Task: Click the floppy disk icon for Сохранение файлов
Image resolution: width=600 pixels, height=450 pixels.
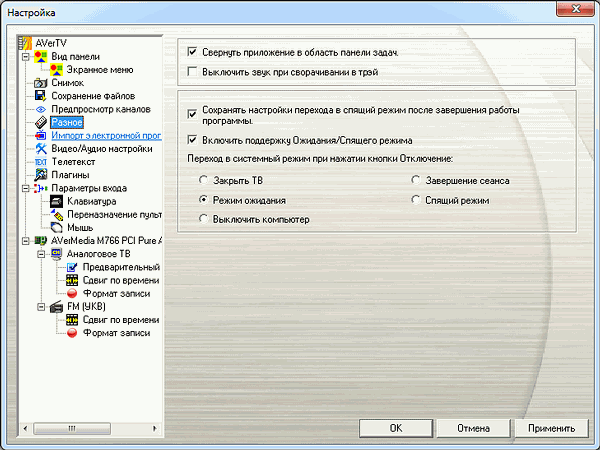Action: (41, 96)
